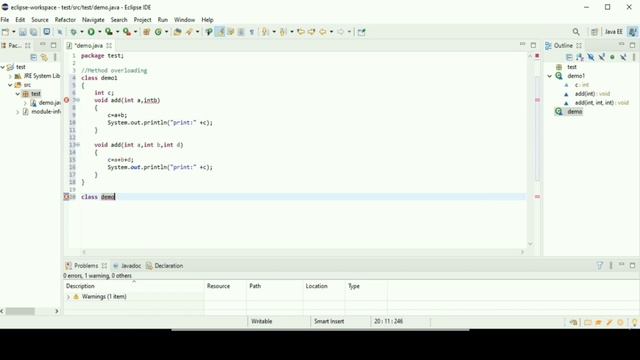Click the Debug bug icon in toolbar
This screenshot has height=360, width=640.
73,32
